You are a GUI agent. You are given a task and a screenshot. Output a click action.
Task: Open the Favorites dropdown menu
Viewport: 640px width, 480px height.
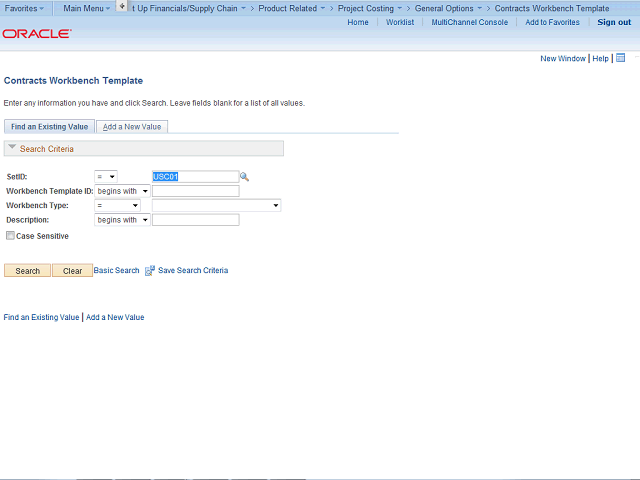coord(24,8)
